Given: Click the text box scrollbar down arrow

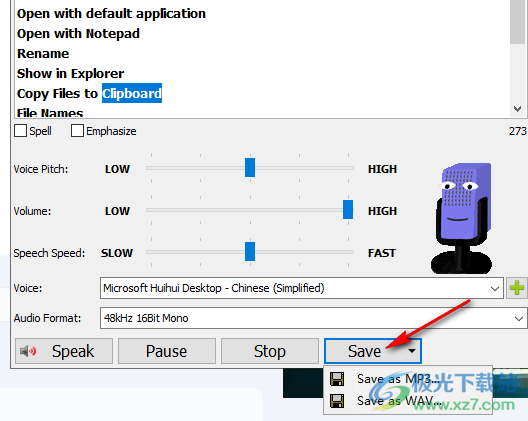Looking at the screenshot, I should click(x=518, y=109).
